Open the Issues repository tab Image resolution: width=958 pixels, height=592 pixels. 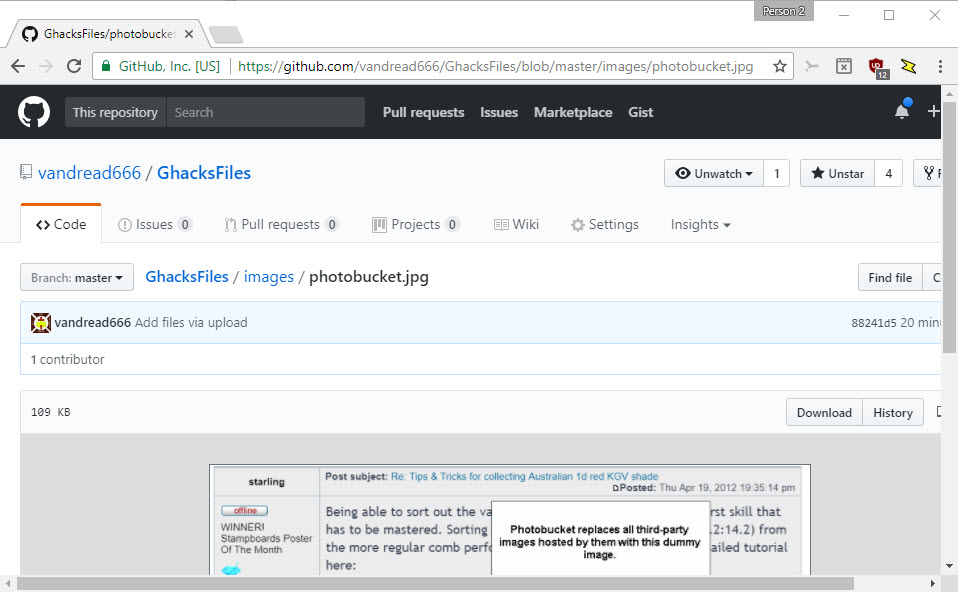155,225
